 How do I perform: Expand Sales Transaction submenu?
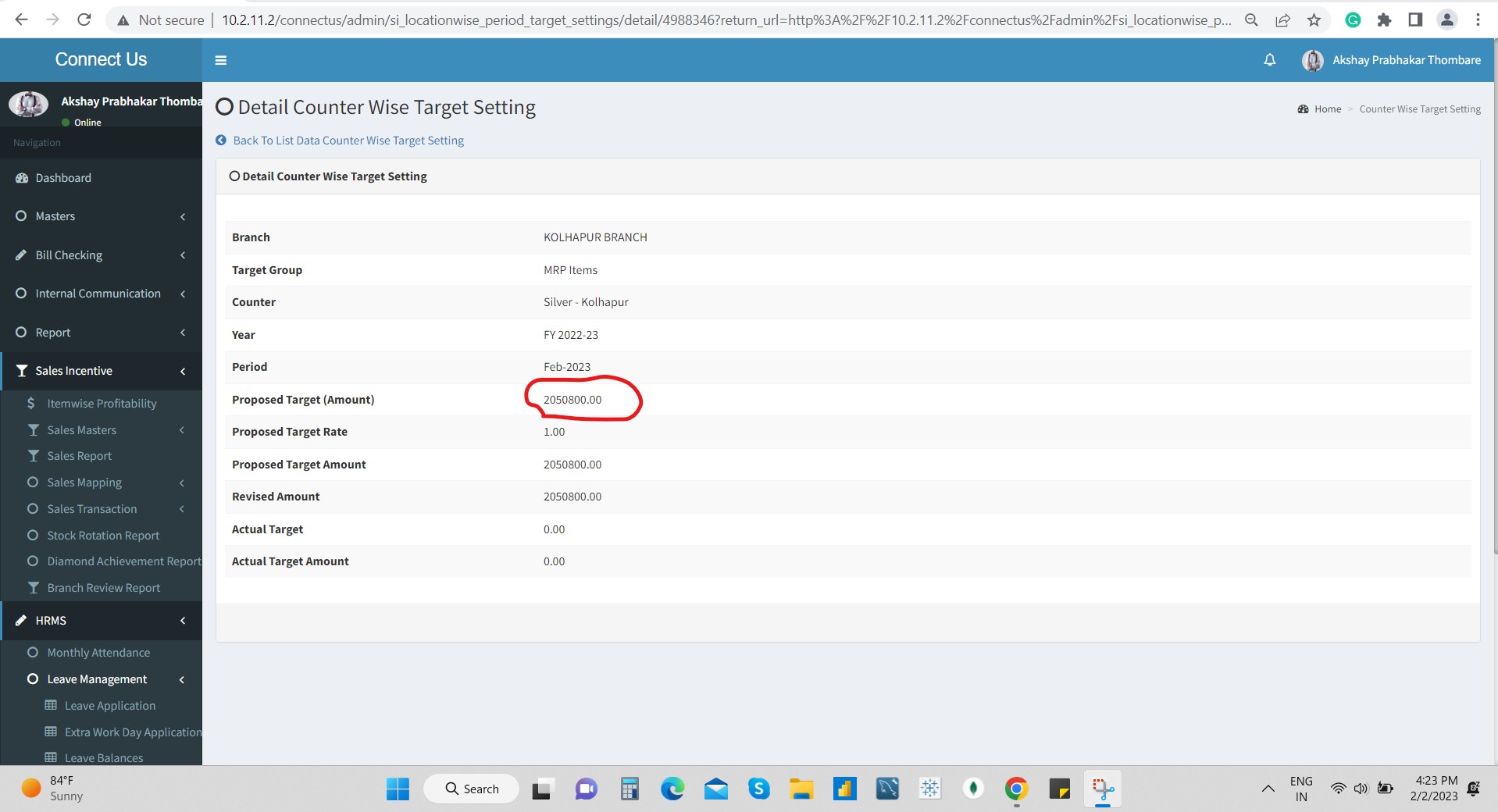click(x=102, y=509)
